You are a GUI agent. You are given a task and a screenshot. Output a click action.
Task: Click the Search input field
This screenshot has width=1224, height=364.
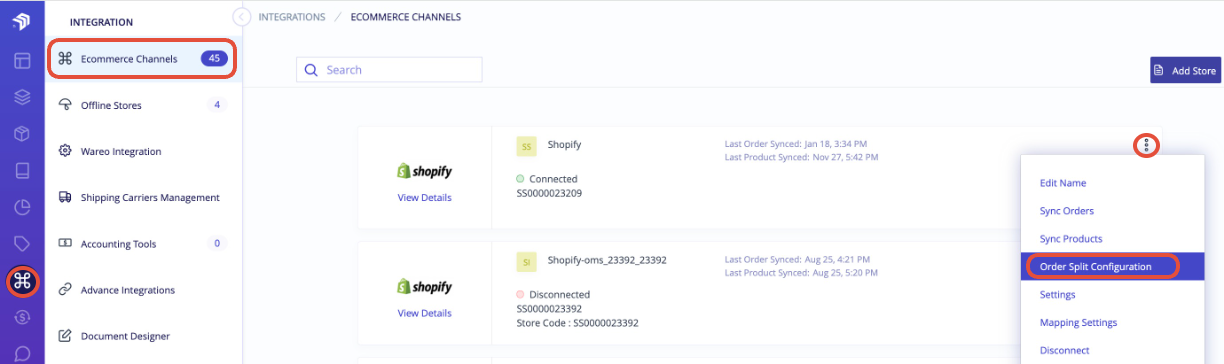pyautogui.click(x=389, y=70)
